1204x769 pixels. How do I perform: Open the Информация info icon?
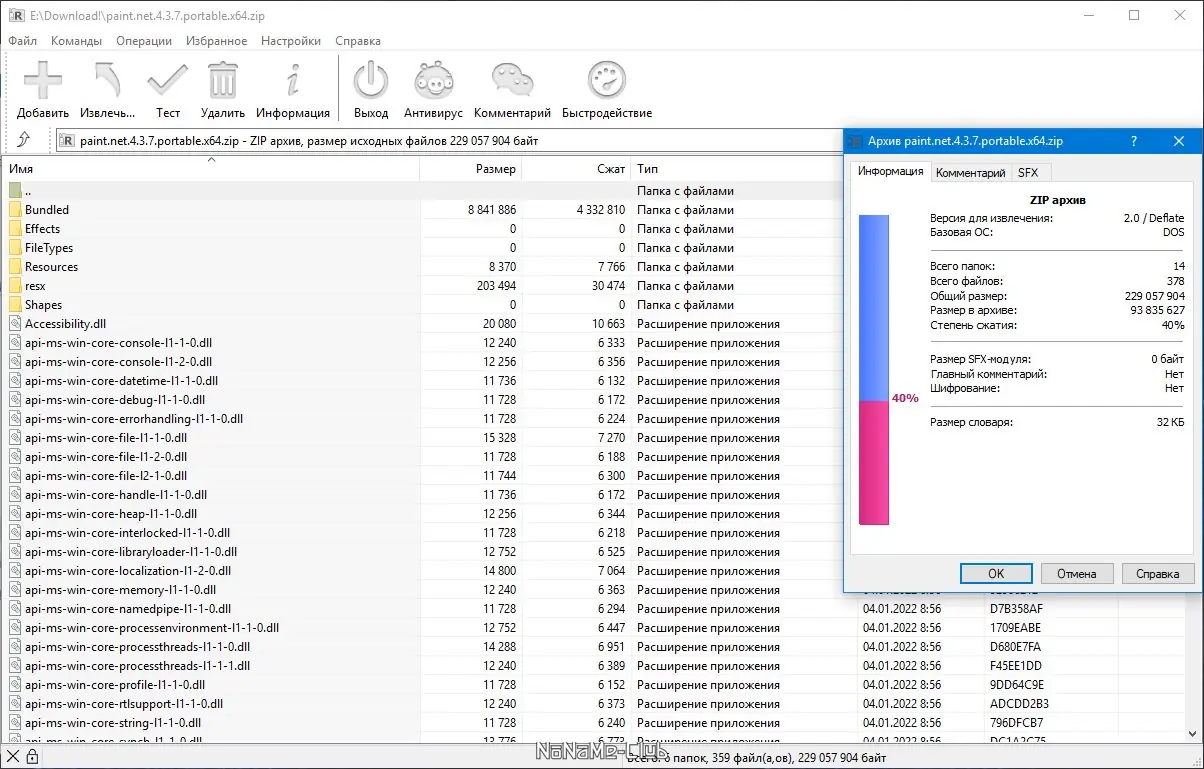(292, 85)
